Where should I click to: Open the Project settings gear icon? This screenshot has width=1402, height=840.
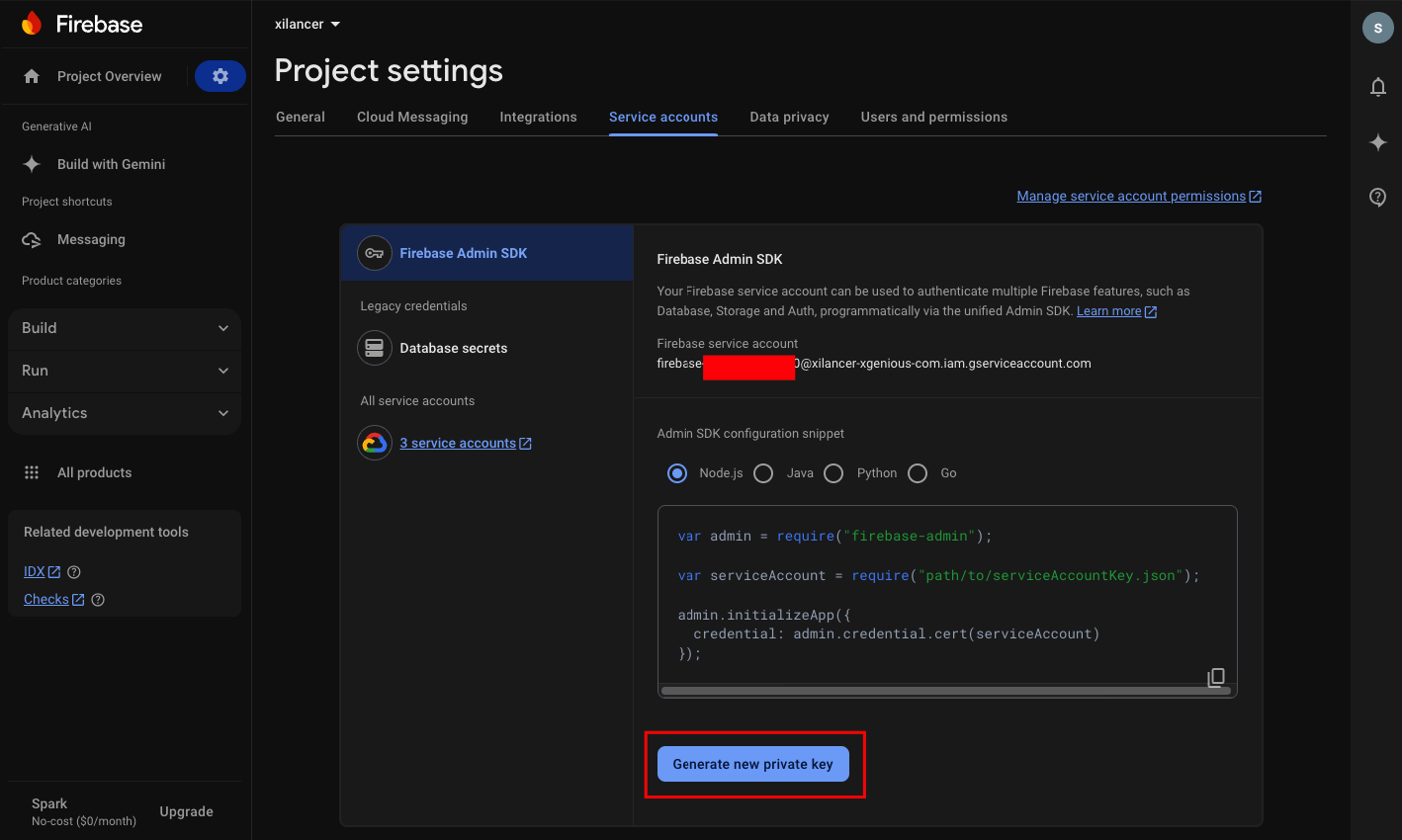click(219, 75)
